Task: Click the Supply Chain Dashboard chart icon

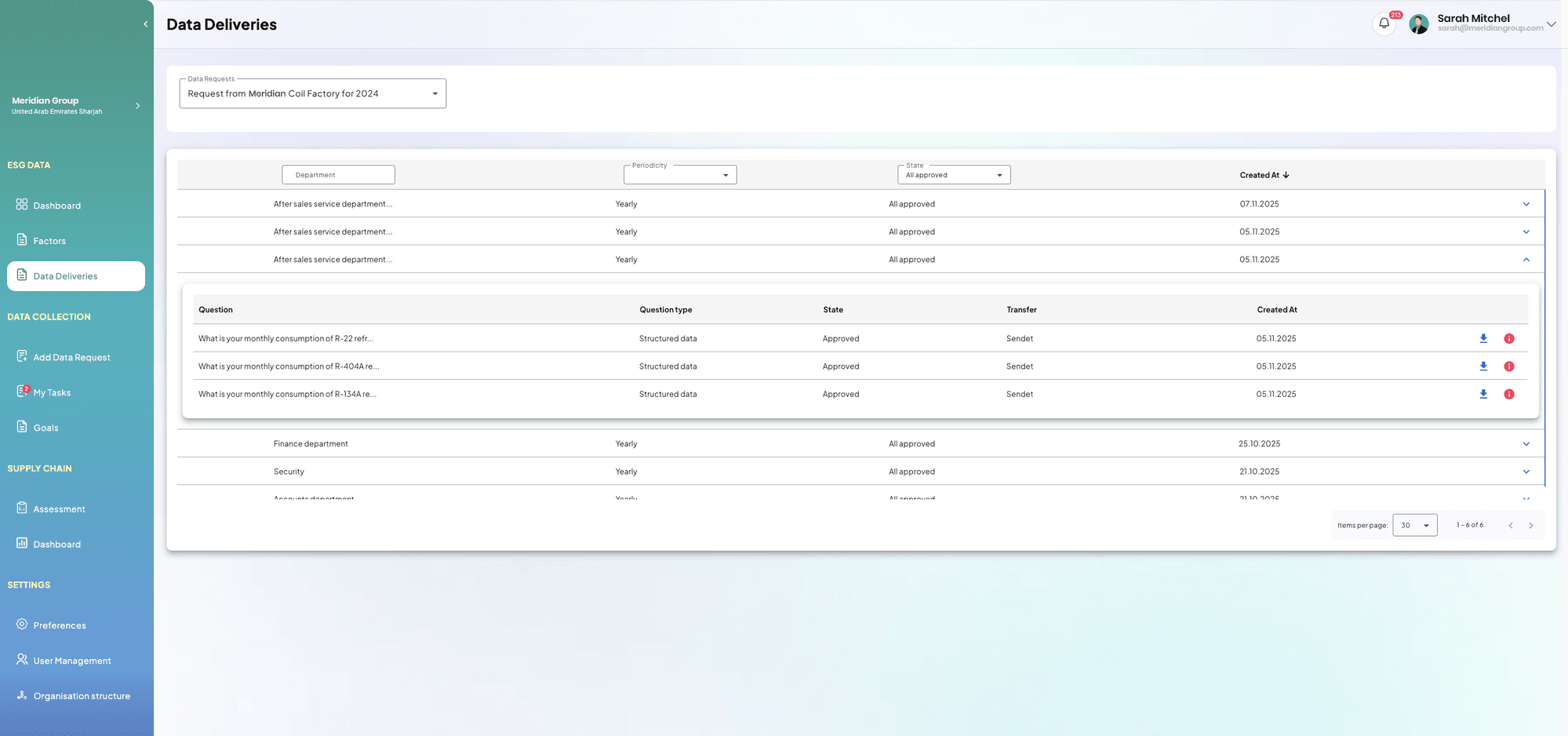Action: coord(22,542)
